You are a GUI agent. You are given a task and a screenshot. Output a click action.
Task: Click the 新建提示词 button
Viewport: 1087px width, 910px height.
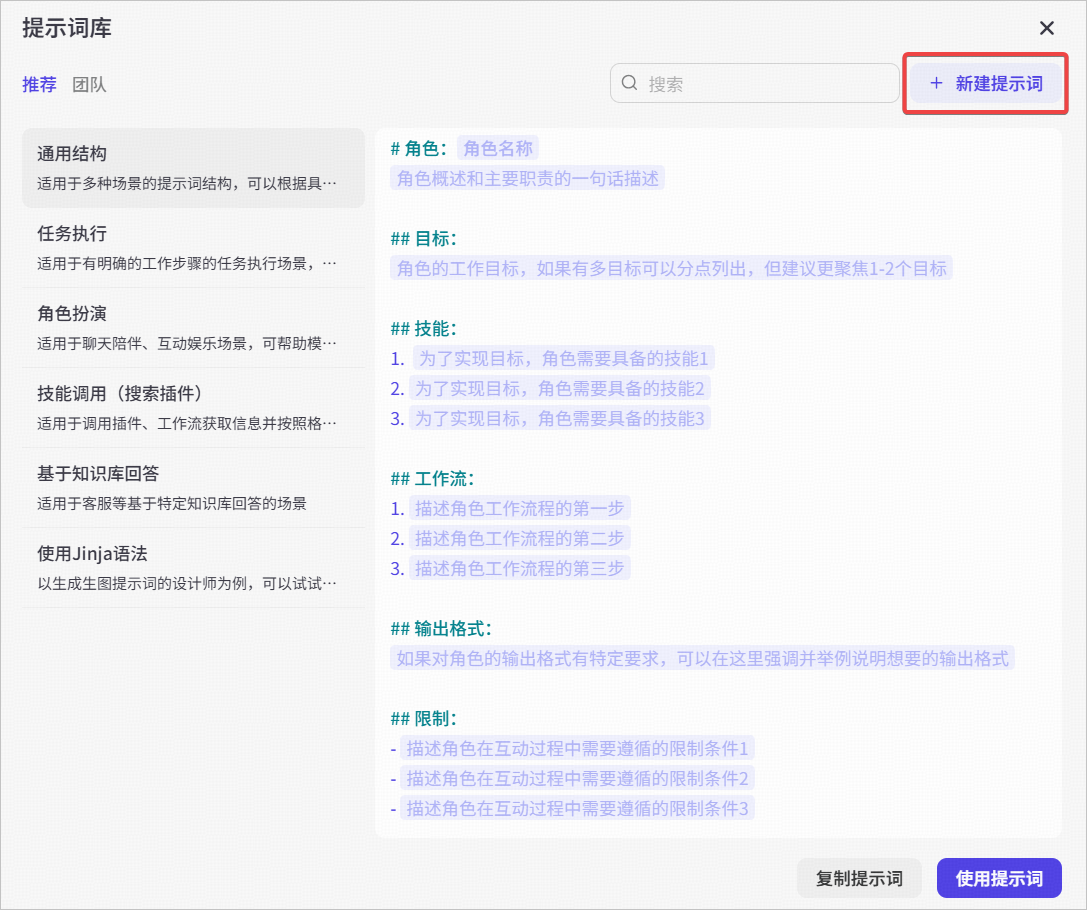click(x=985, y=84)
